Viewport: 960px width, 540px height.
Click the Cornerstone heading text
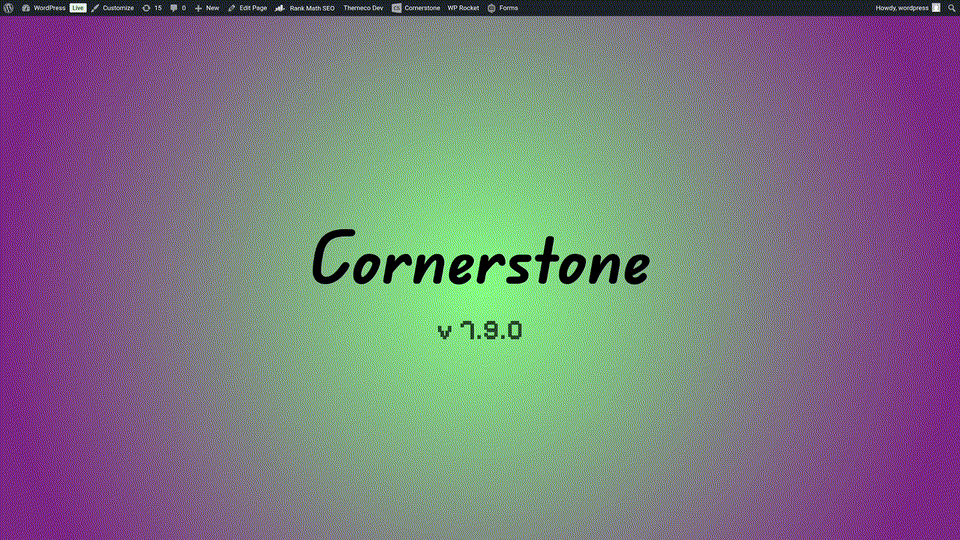(481, 258)
